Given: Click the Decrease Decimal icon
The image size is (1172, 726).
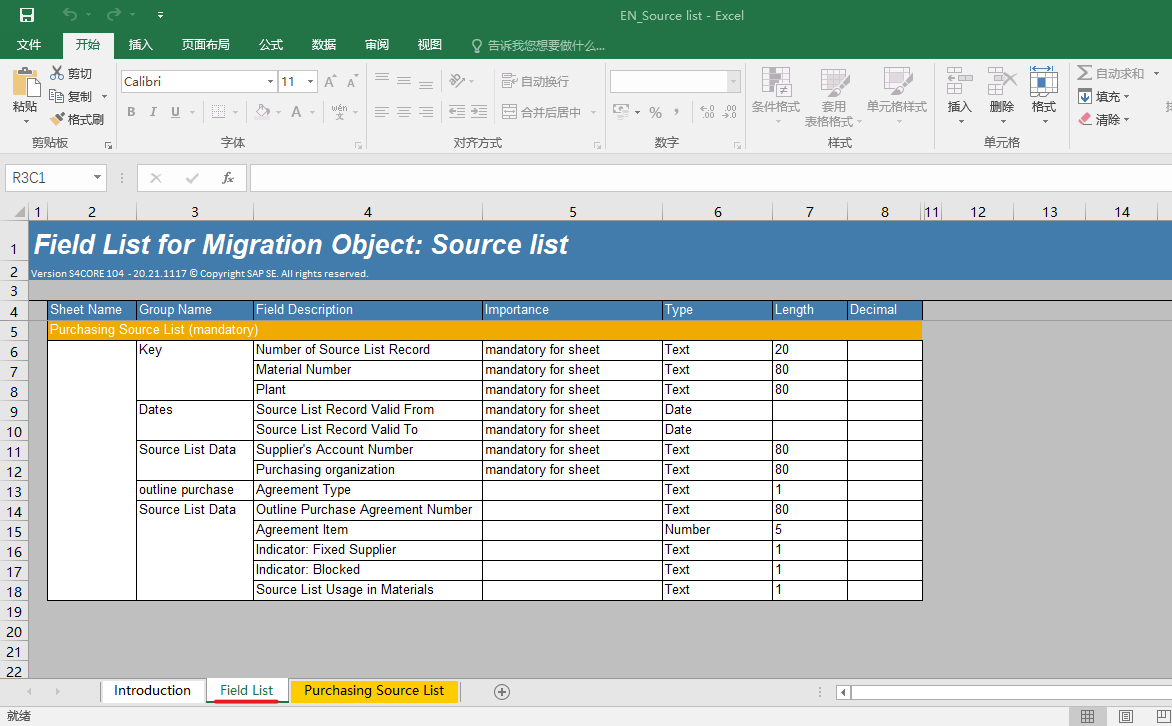Looking at the screenshot, I should (x=730, y=112).
